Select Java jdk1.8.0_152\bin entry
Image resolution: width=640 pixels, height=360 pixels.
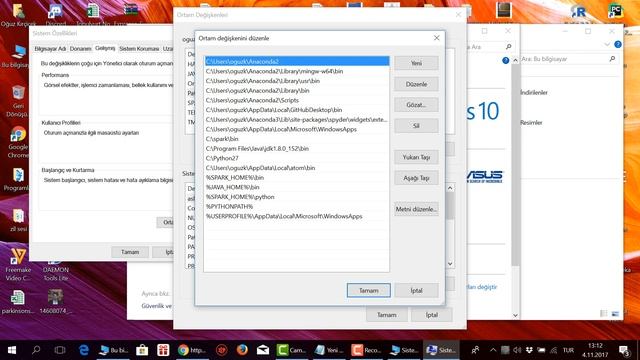297,149
